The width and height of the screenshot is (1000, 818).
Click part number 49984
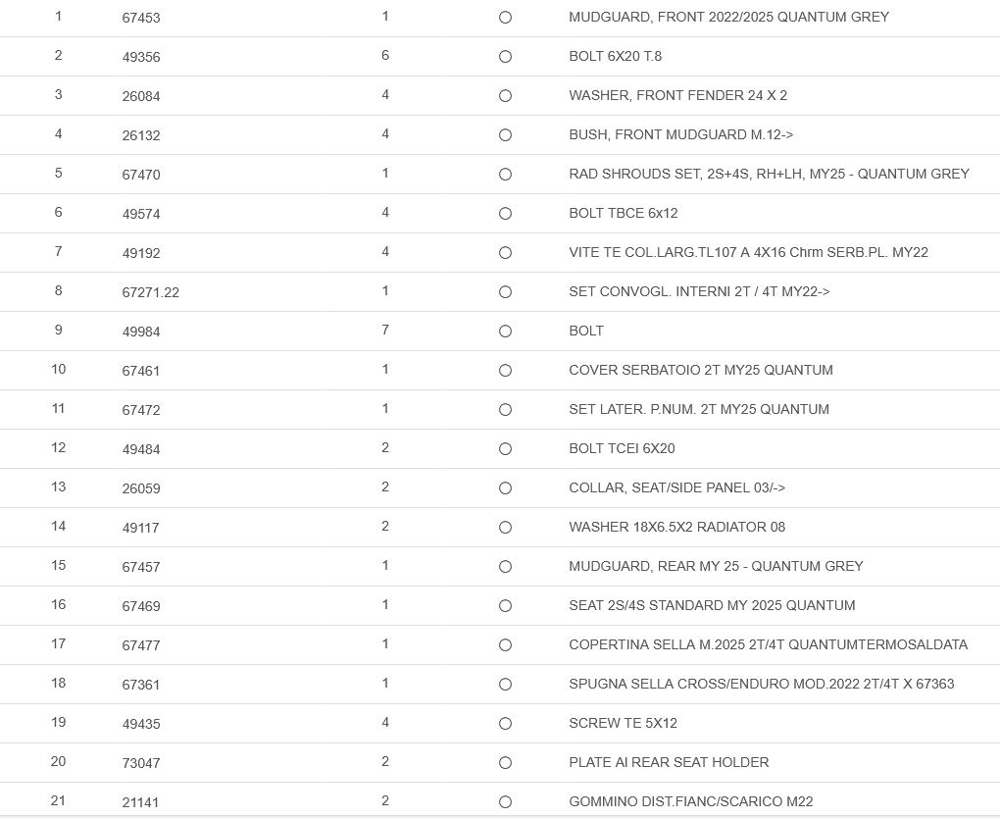[x=141, y=331]
